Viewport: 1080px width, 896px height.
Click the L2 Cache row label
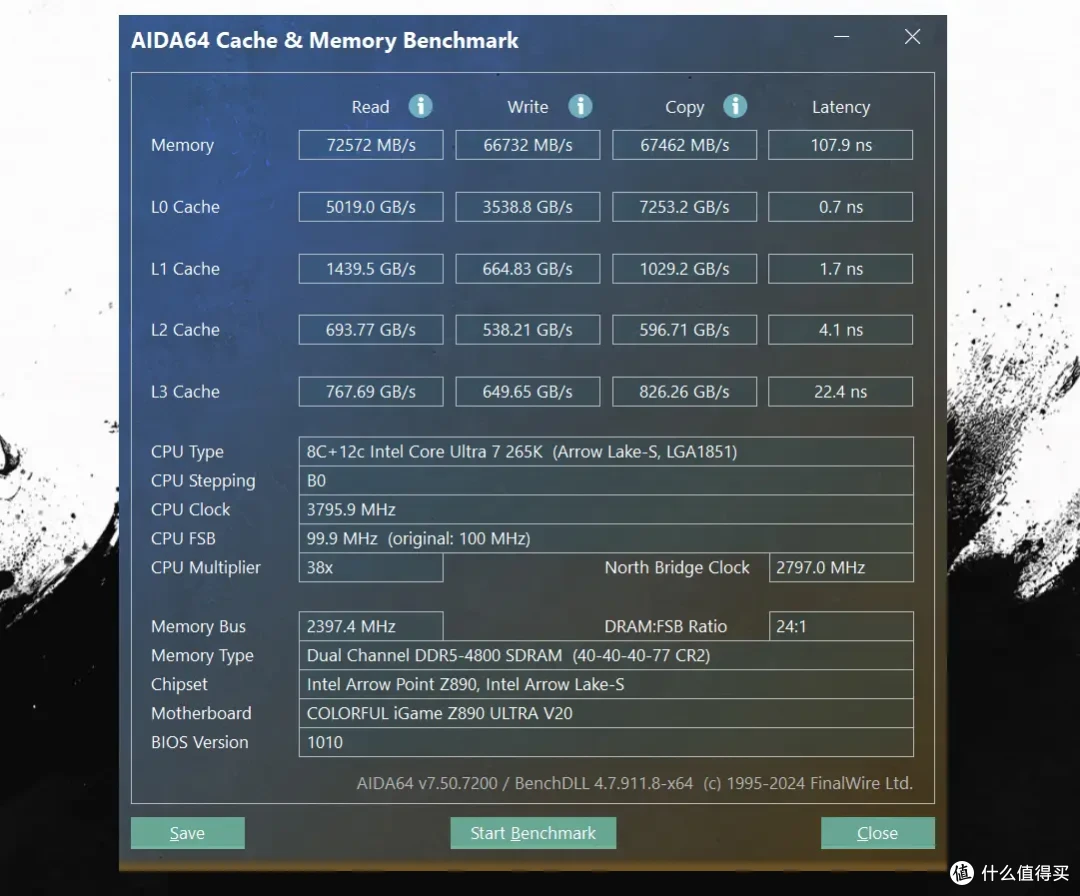pyautogui.click(x=185, y=330)
